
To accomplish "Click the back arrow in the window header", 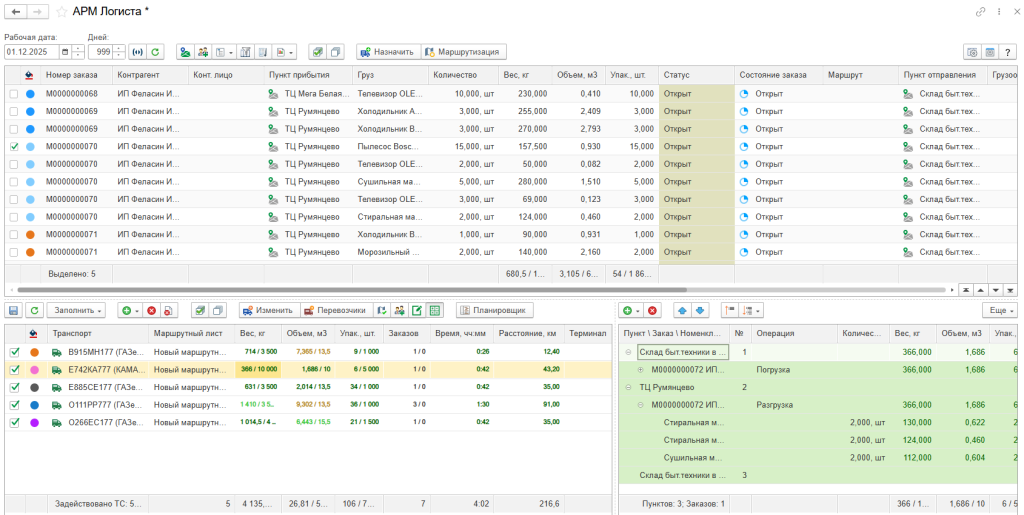I will pos(17,11).
